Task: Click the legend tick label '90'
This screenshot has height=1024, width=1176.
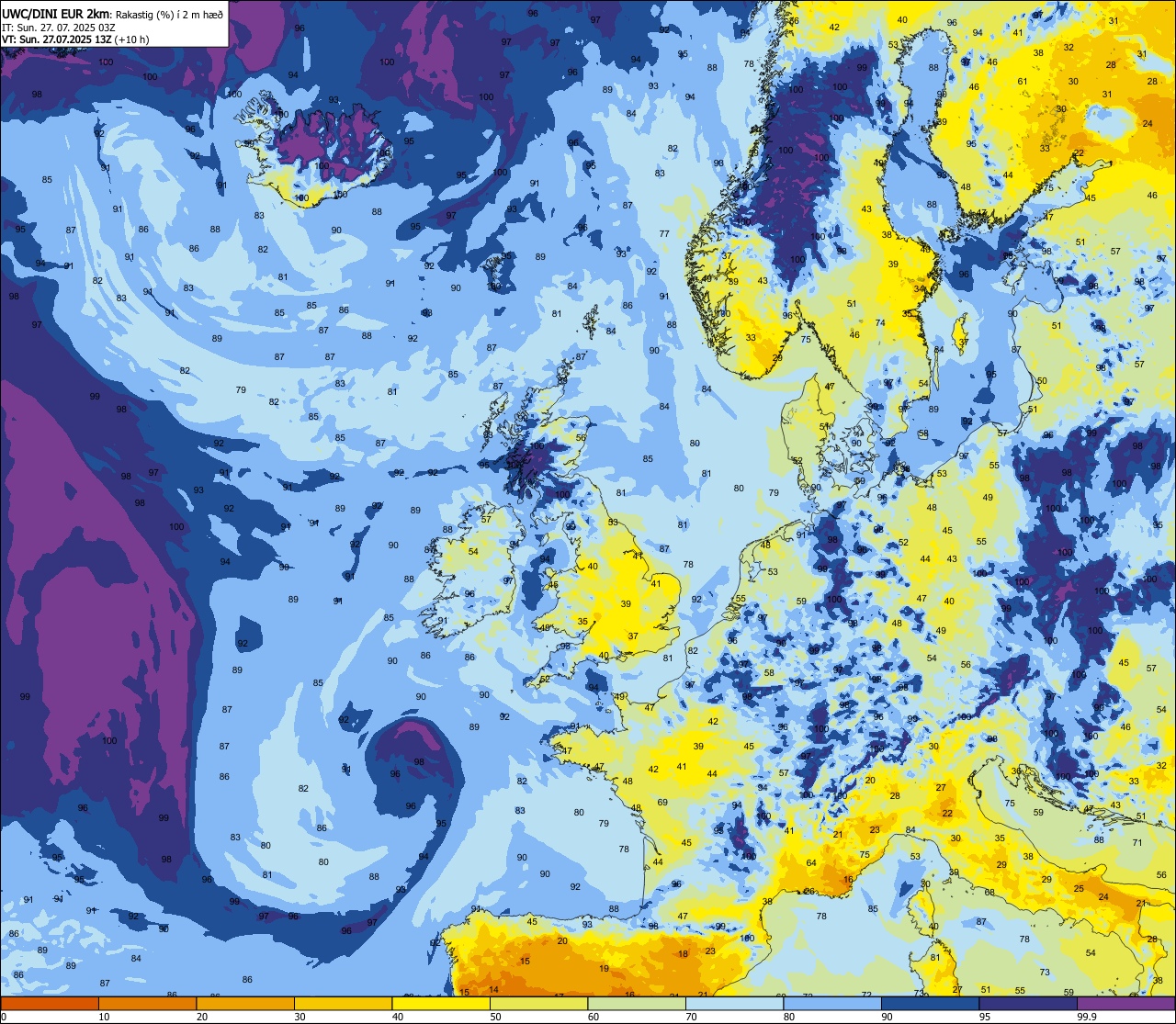Action: point(887,1018)
